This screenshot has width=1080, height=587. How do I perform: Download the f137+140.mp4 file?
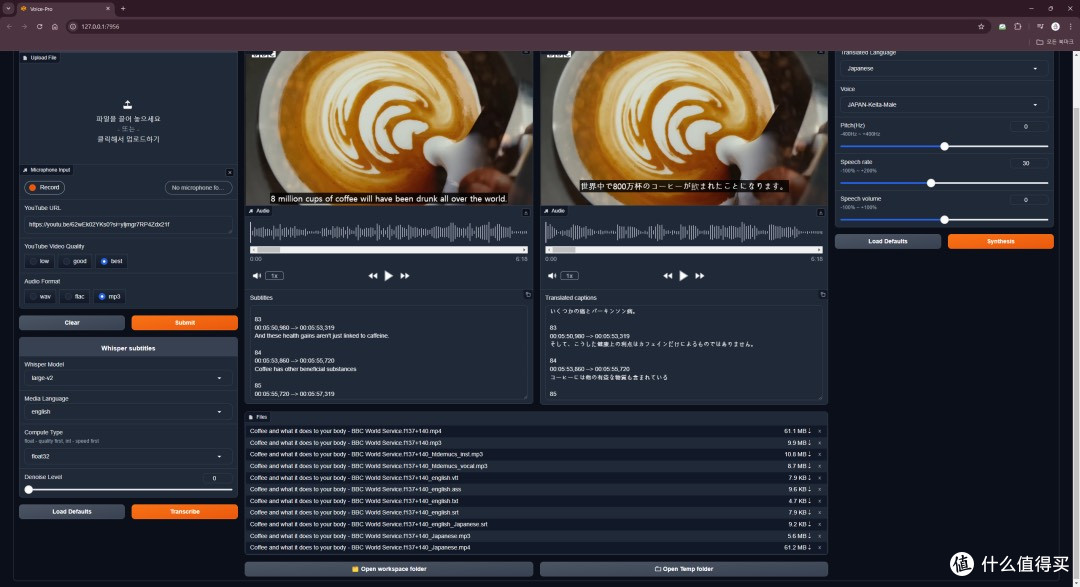797,431
